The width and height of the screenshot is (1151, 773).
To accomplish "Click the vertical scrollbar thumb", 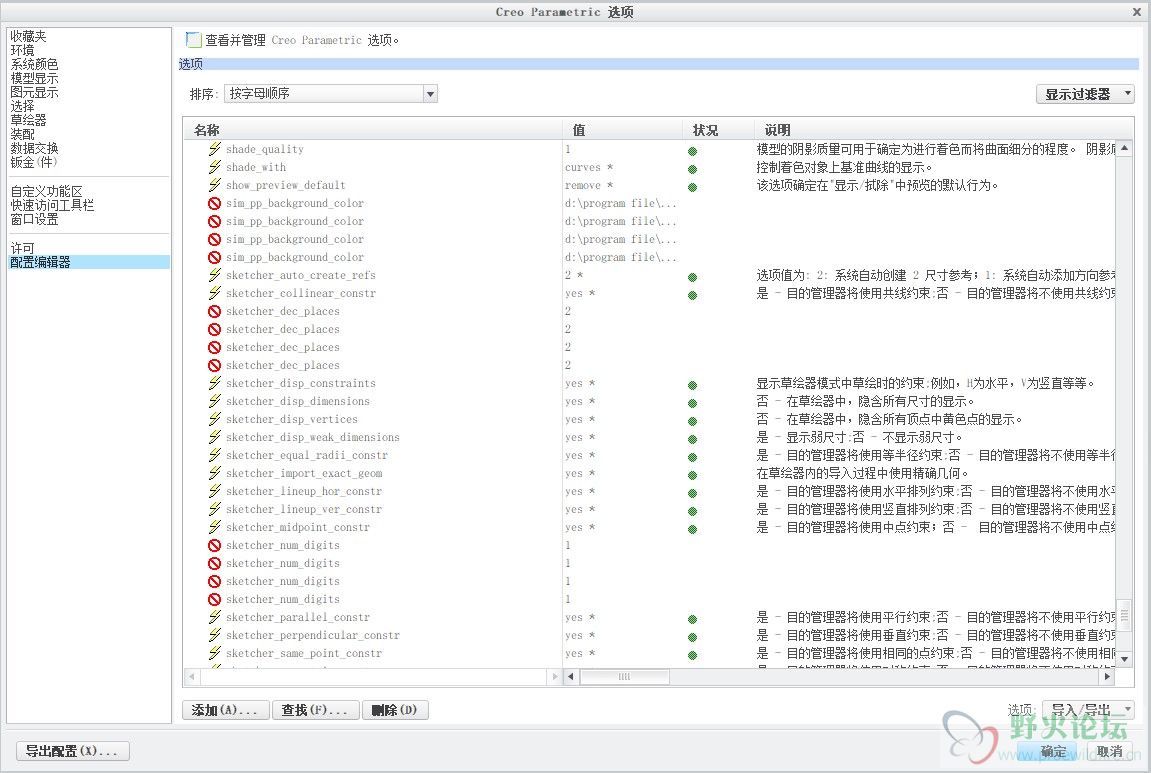I will point(1125,614).
